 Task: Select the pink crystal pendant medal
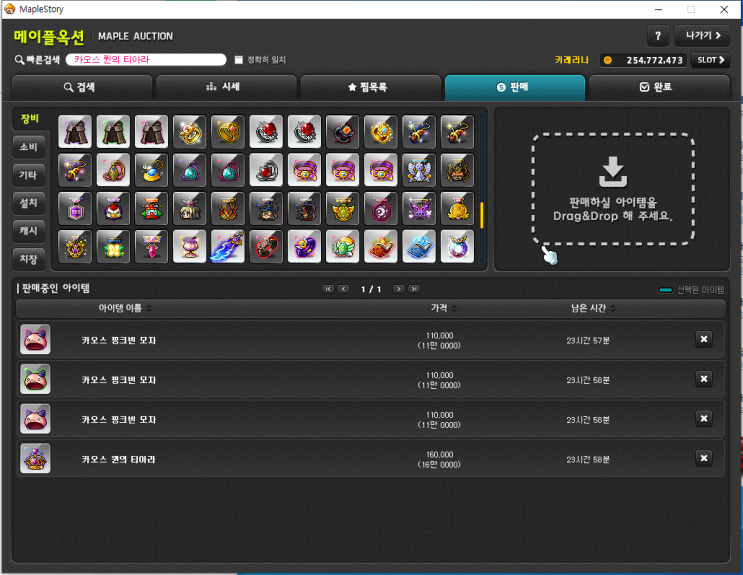click(x=151, y=246)
